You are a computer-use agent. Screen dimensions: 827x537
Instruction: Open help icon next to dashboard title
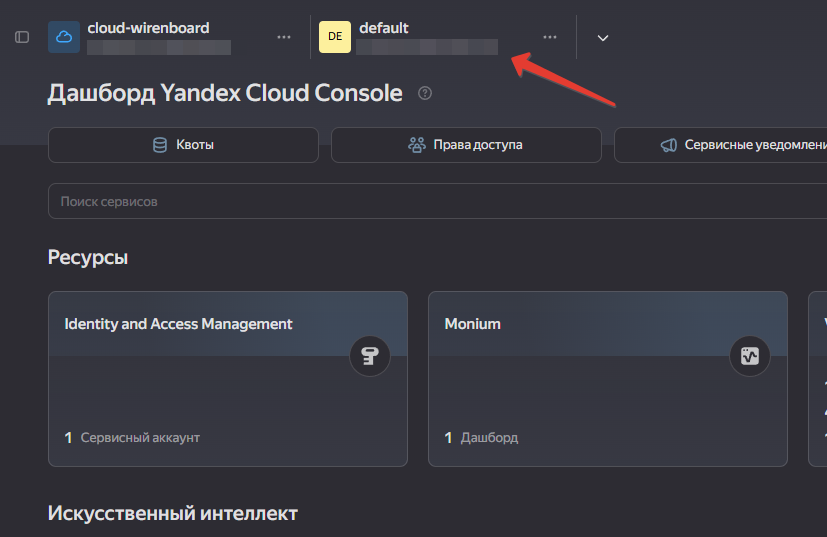[x=425, y=94]
